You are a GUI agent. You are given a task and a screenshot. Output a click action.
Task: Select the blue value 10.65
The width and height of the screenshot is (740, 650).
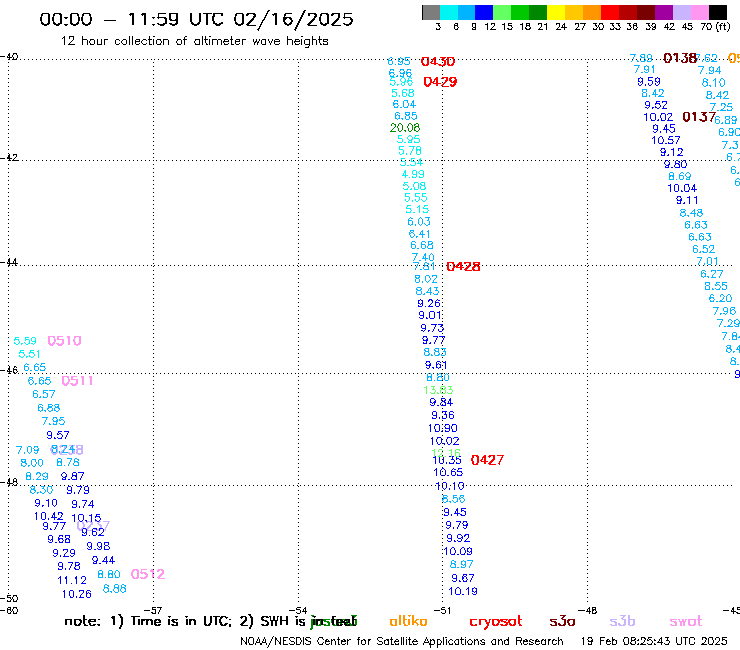pyautogui.click(x=448, y=472)
